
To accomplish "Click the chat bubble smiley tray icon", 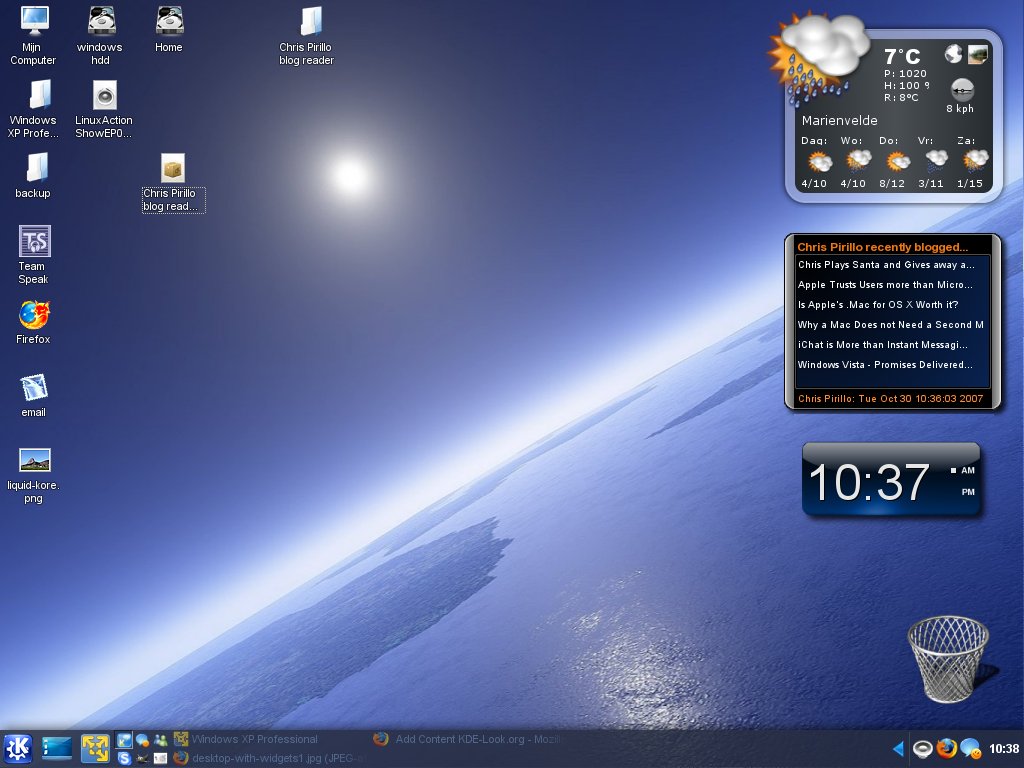I will pyautogui.click(x=970, y=748).
